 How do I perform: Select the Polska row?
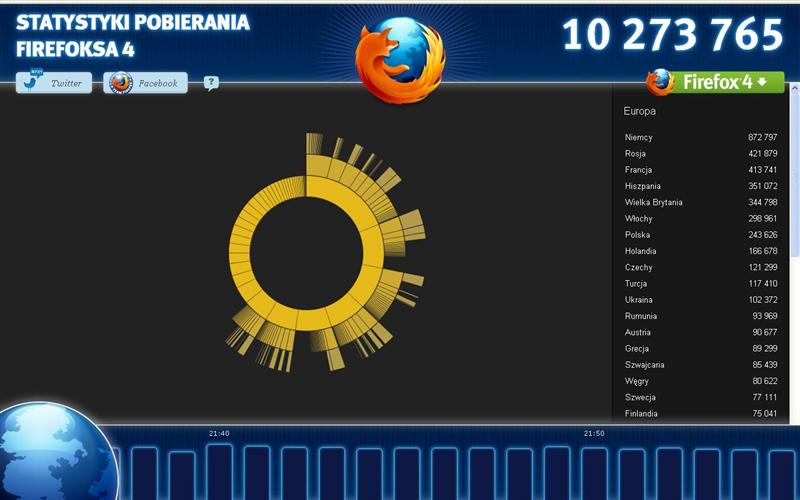701,235
